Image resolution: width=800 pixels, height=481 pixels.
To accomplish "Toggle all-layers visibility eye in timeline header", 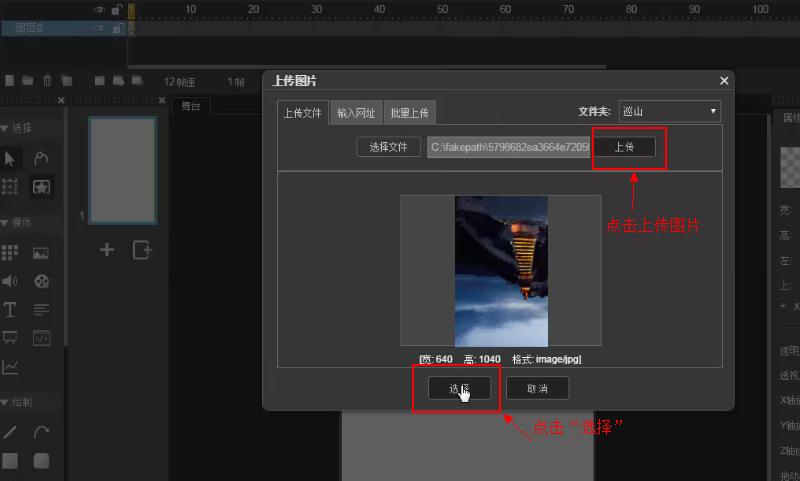I will [99, 9].
